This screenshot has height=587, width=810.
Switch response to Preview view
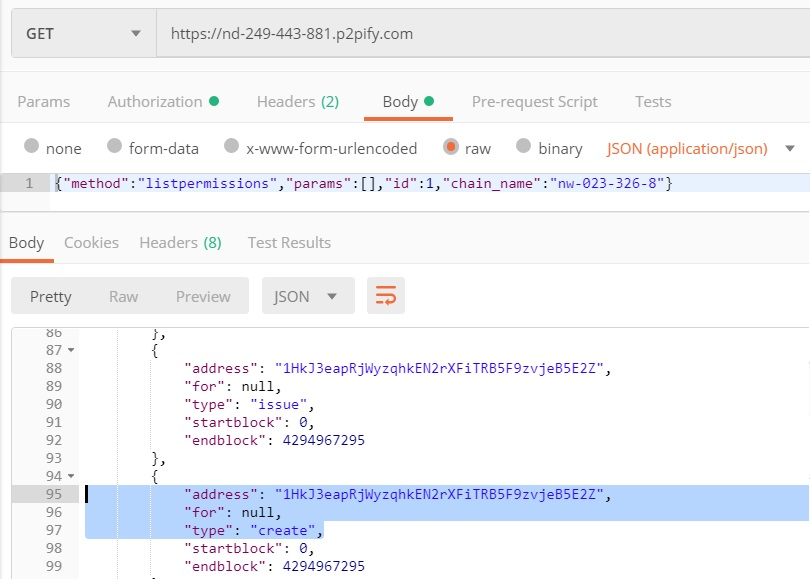tap(203, 297)
